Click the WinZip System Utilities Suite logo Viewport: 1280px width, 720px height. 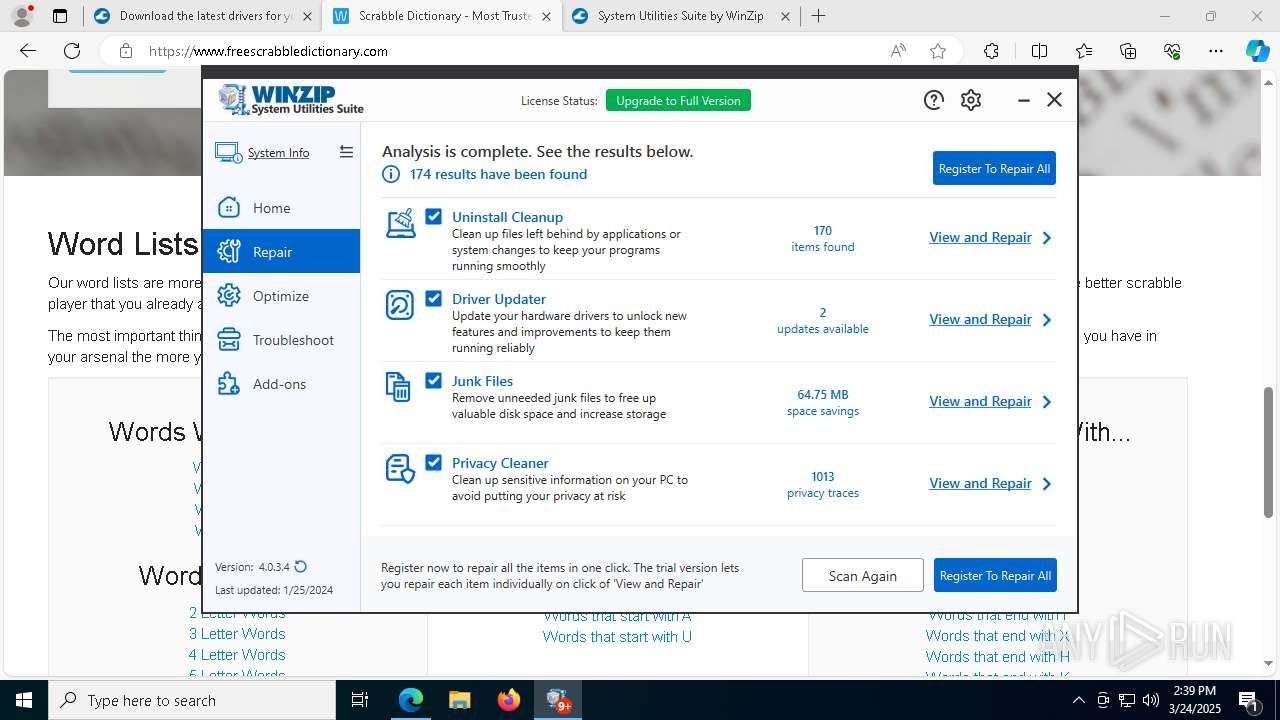pos(291,100)
